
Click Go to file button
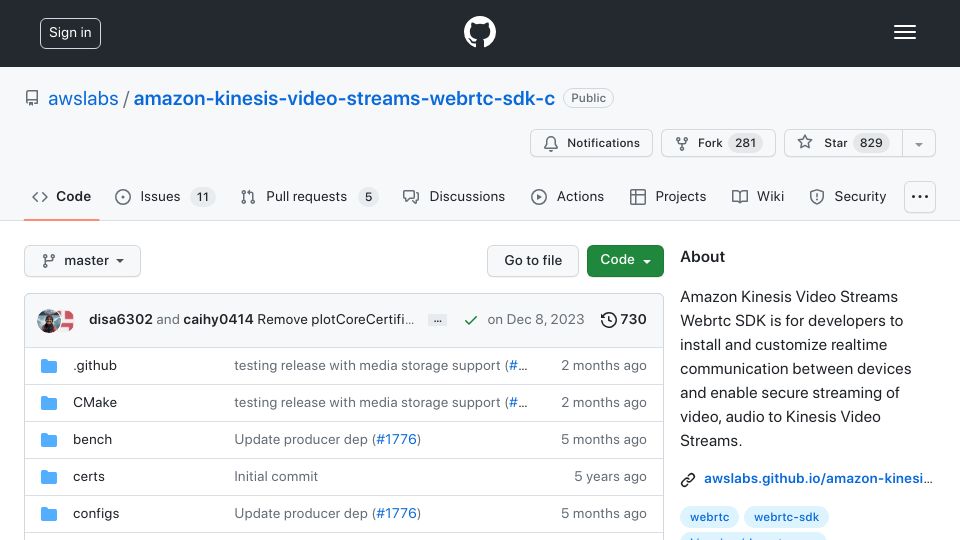coord(533,261)
